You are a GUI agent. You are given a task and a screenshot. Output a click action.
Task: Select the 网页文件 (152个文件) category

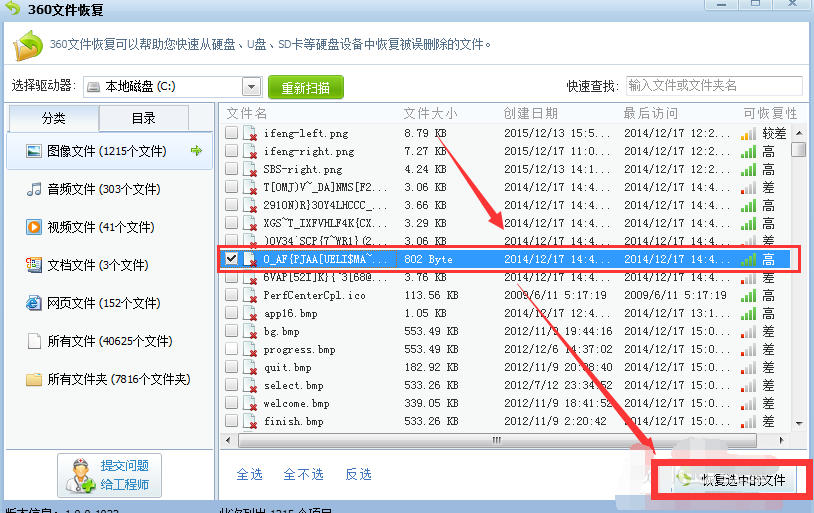tap(110, 303)
